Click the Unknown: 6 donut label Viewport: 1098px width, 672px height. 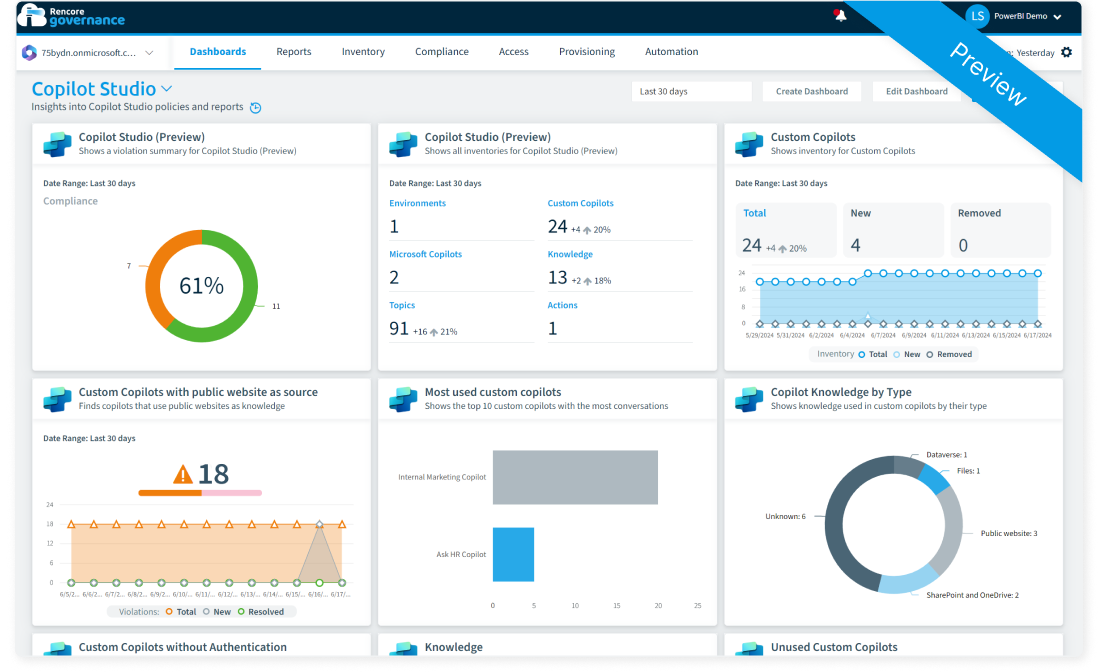[785, 517]
